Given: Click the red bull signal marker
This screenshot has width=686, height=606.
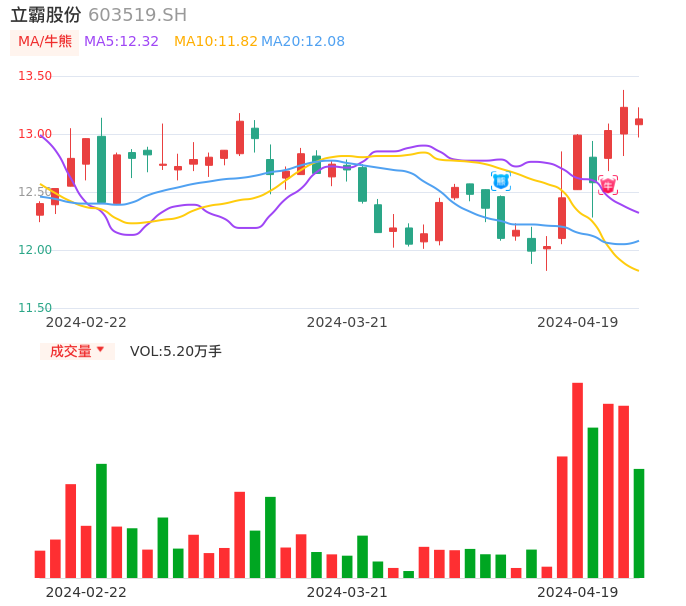Looking at the screenshot, I should coord(607,185).
